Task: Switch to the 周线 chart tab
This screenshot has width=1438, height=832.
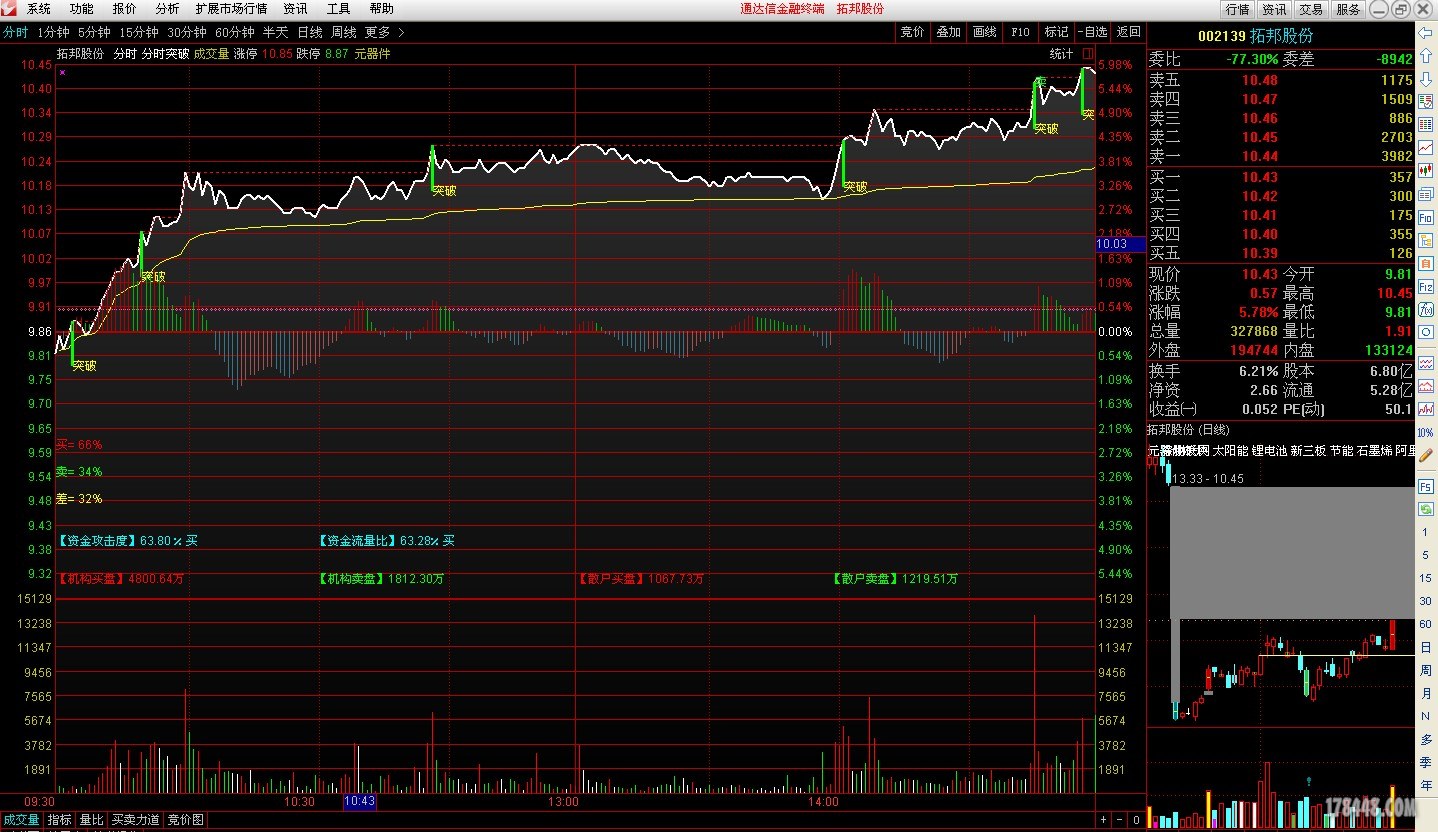Action: [x=343, y=32]
